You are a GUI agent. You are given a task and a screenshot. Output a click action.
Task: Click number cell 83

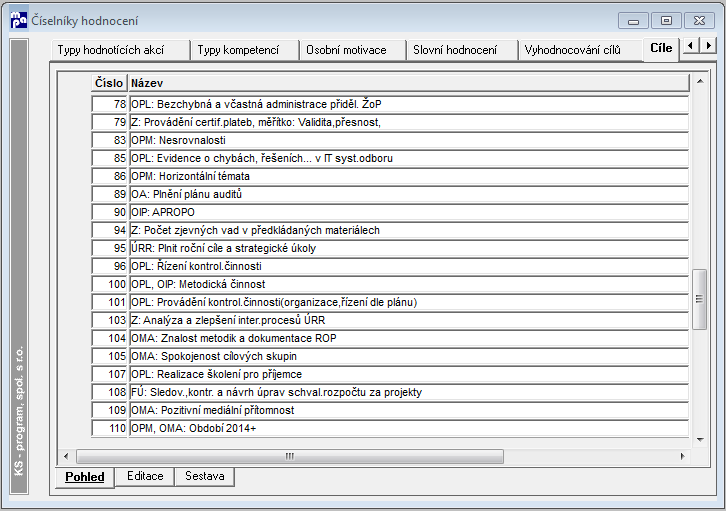point(109,140)
